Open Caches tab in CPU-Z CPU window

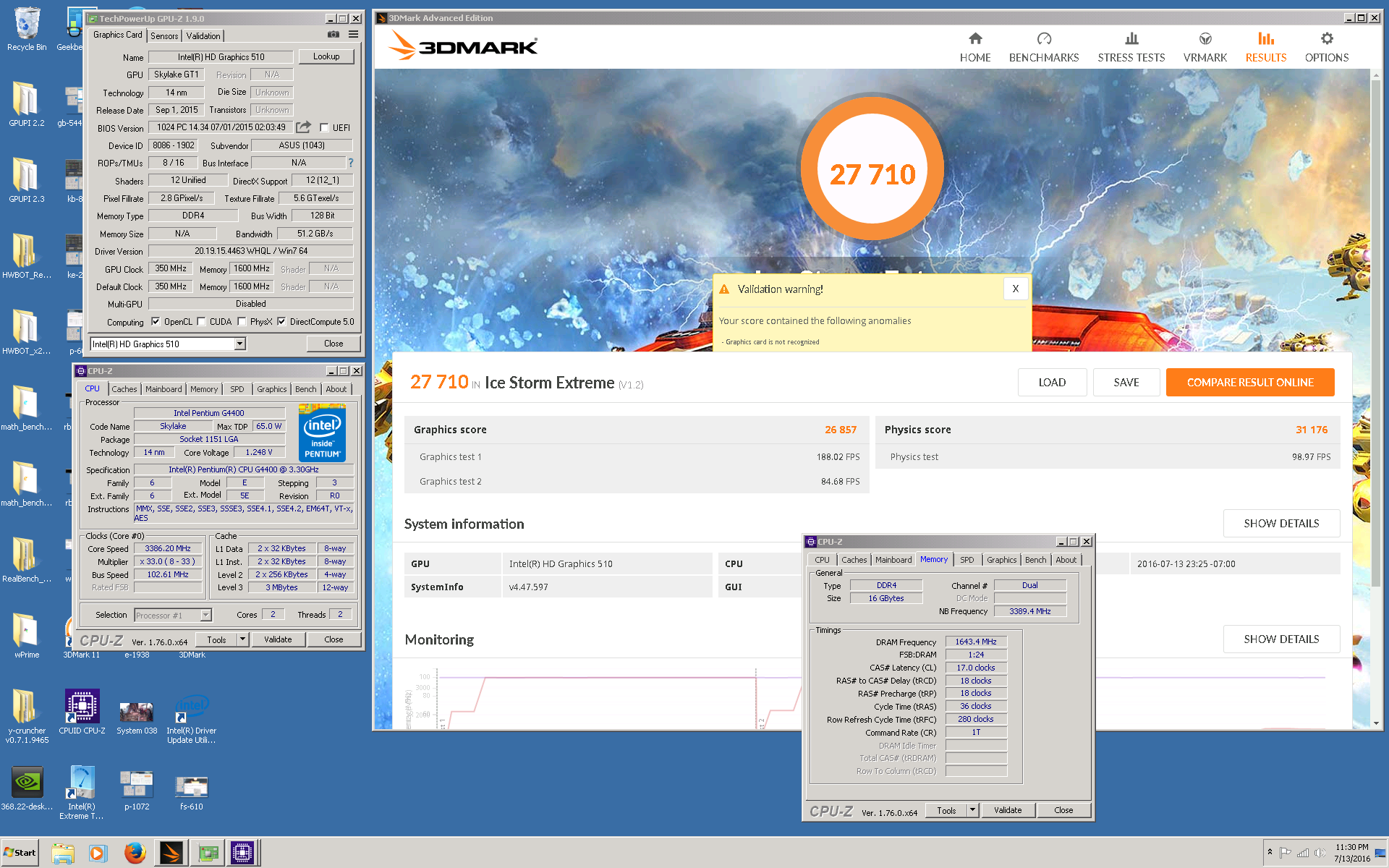coord(124,389)
